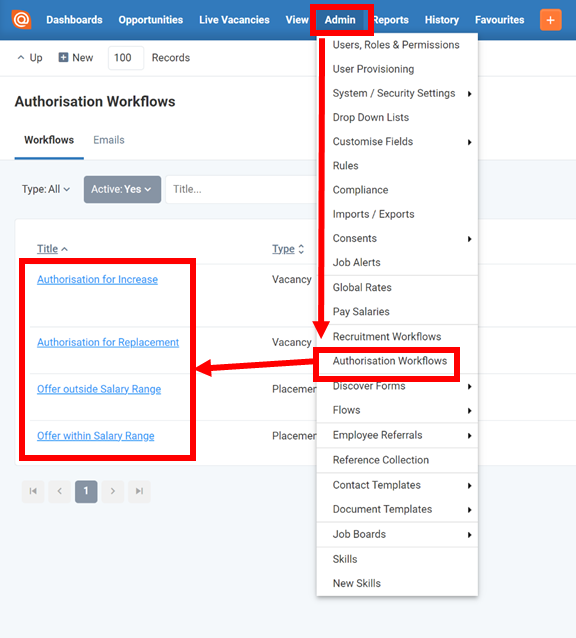Click the orange @ logo icon
The image size is (576, 638).
pos(21,20)
